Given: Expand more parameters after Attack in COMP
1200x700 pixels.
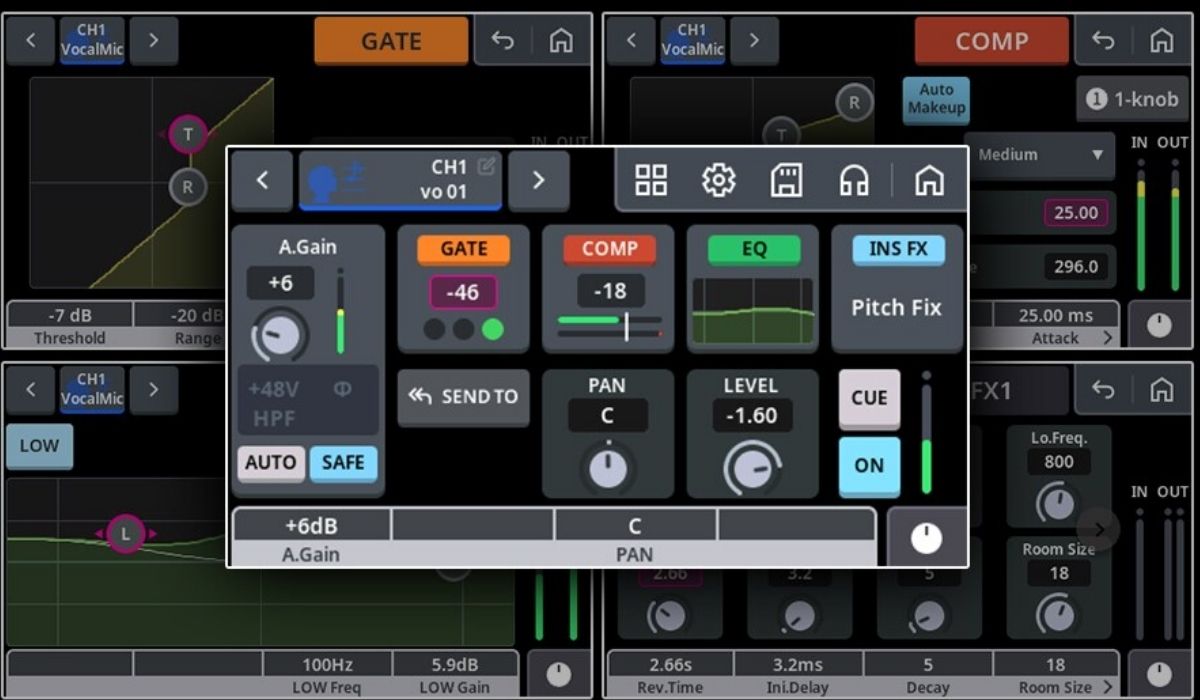Looking at the screenshot, I should click(1107, 338).
